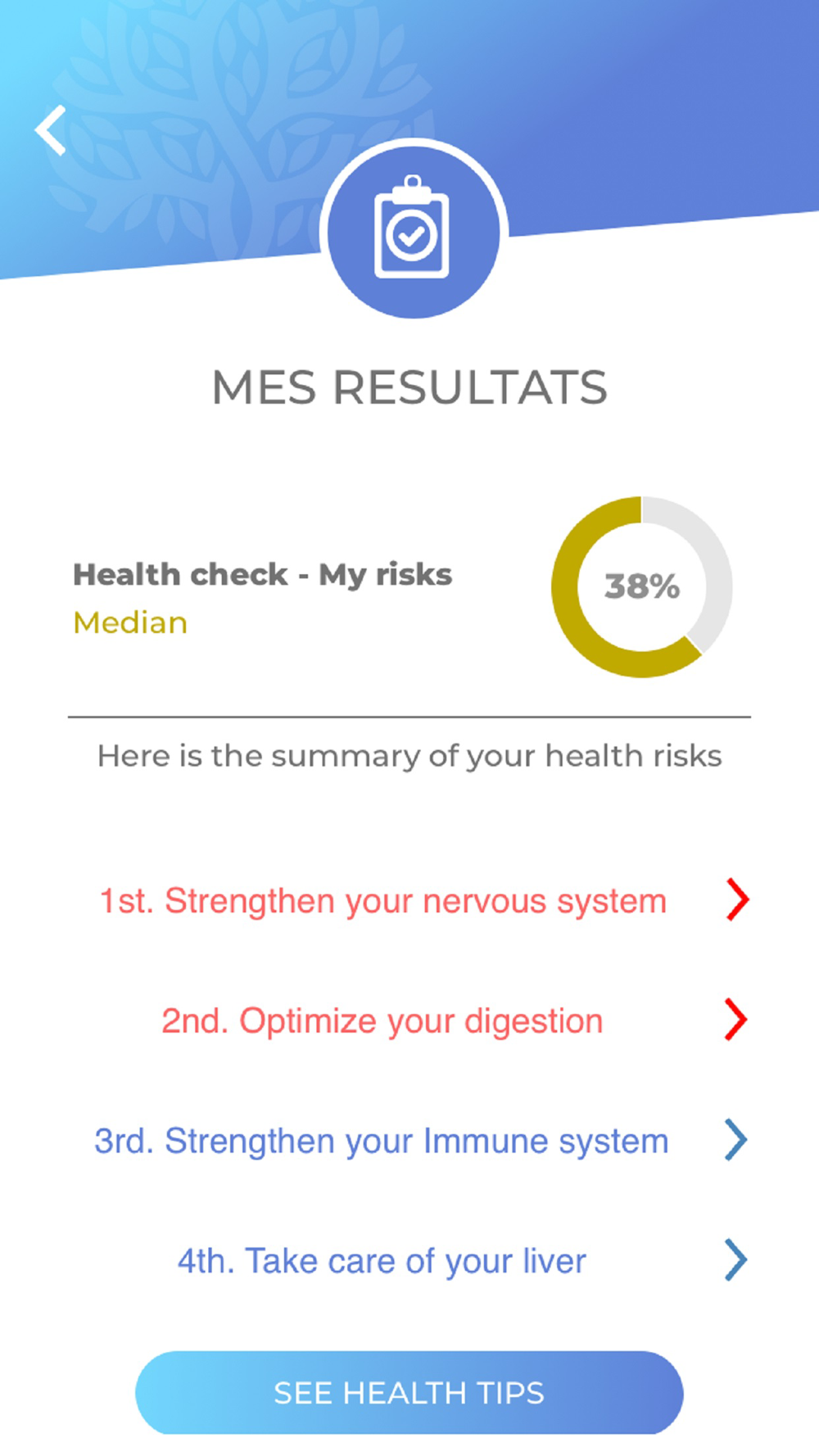Image resolution: width=819 pixels, height=1456 pixels.
Task: Tap the clipboard checkmark icon
Action: [412, 228]
